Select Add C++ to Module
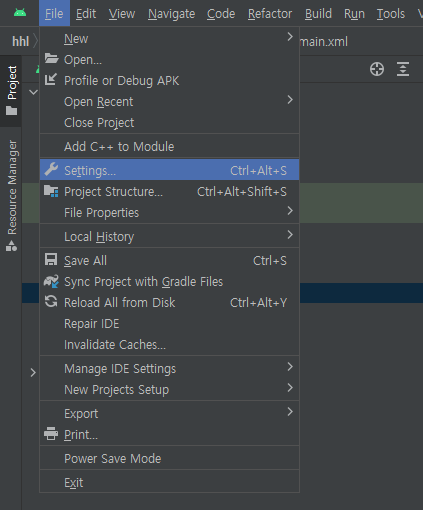This screenshot has height=510, width=423. pos(169,147)
